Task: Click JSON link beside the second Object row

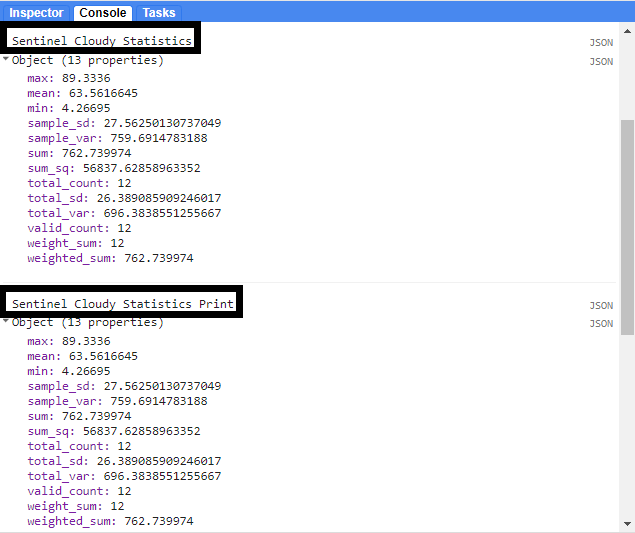Action: tap(600, 324)
